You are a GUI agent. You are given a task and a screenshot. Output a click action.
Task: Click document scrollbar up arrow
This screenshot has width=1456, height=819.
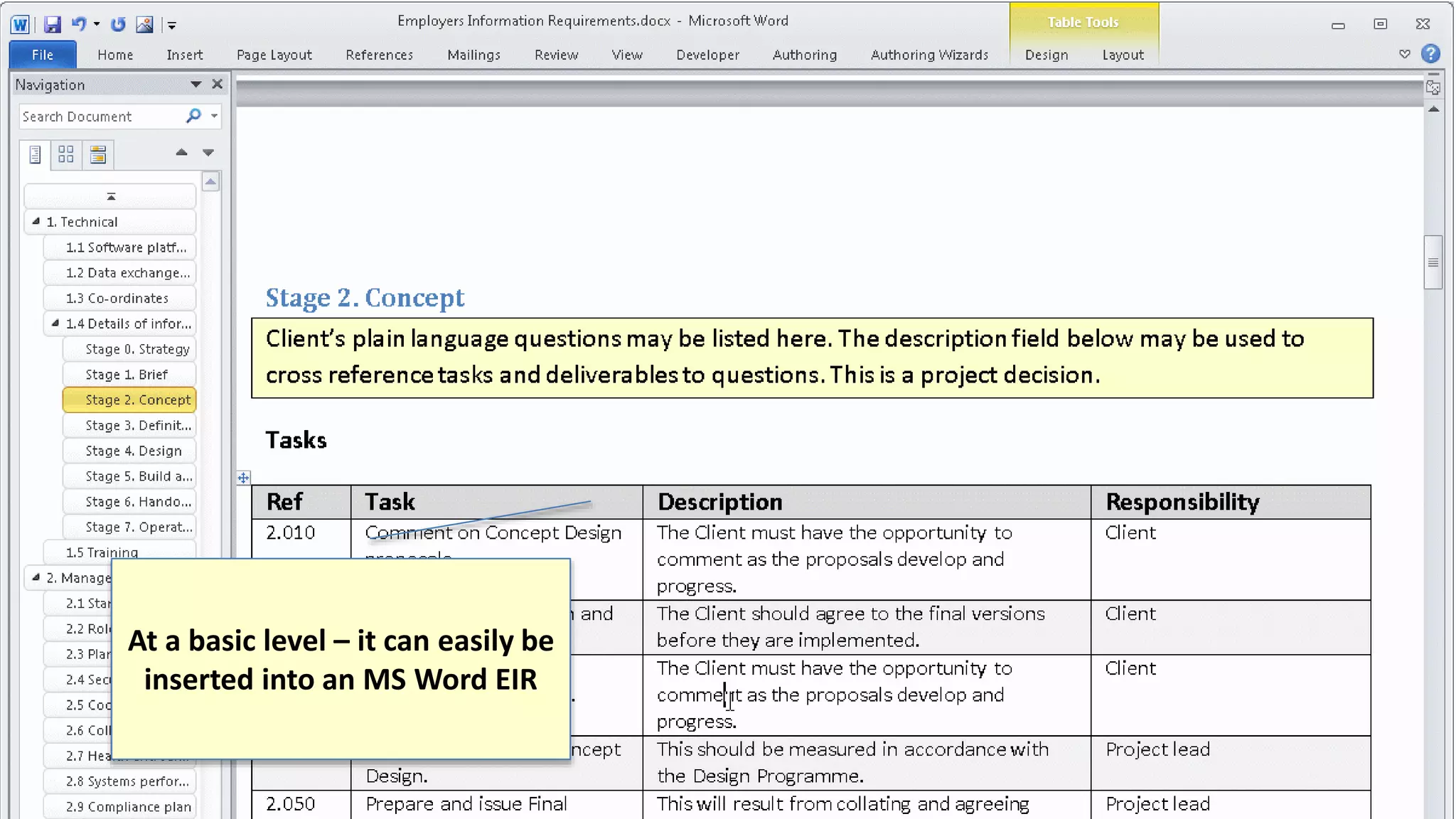click(1433, 109)
